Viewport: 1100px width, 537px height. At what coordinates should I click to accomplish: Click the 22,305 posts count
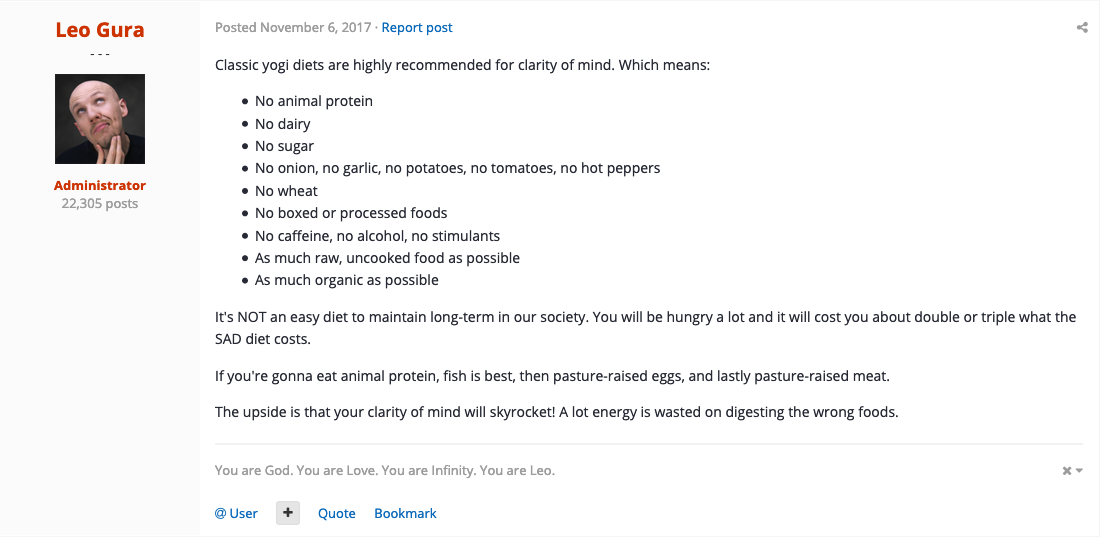click(x=100, y=203)
